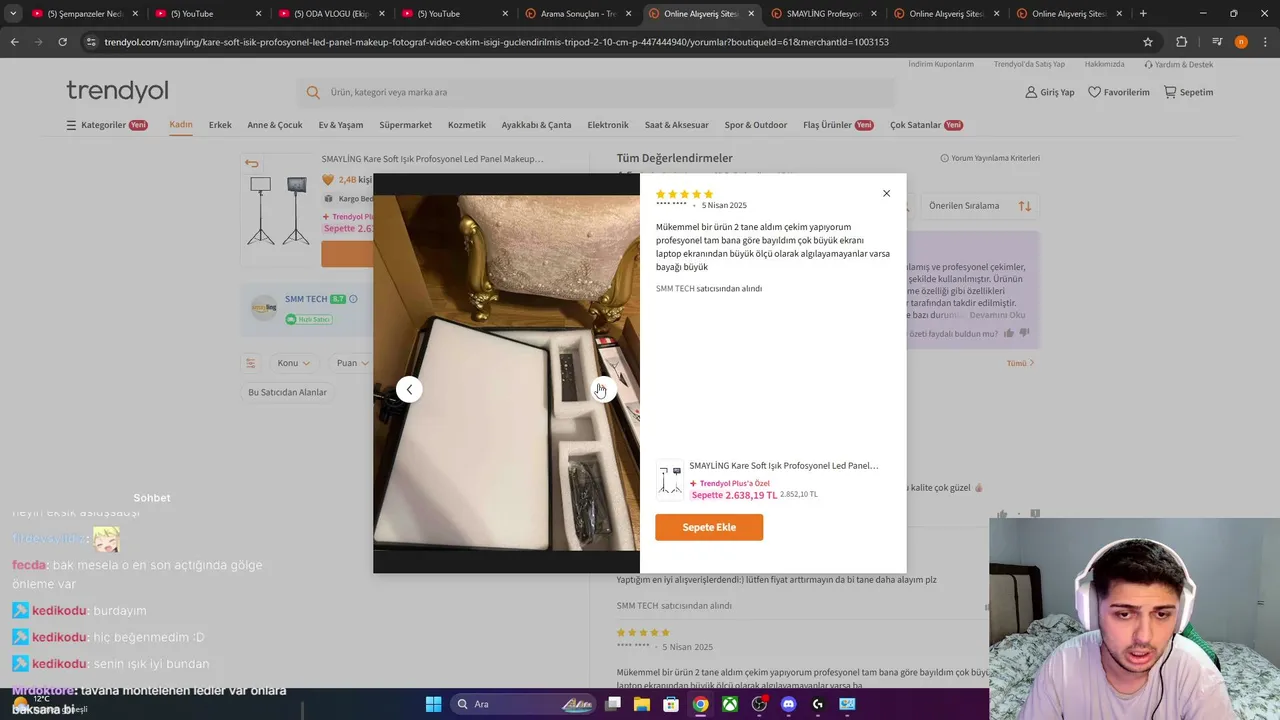Close the ODA VLOGU tab
Image resolution: width=1280 pixels, height=720 pixels.
point(381,14)
